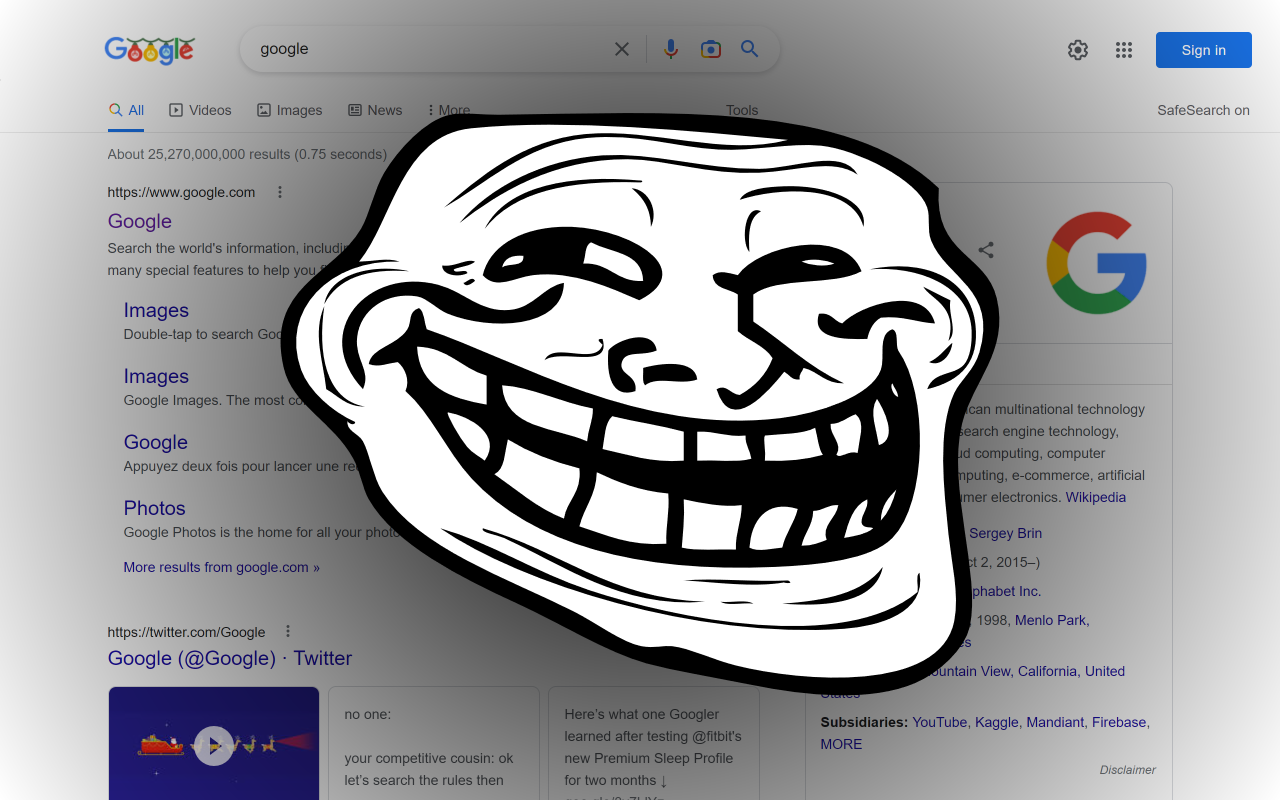The width and height of the screenshot is (1280, 800).
Task: Click the Google G logo image
Action: click(1096, 262)
